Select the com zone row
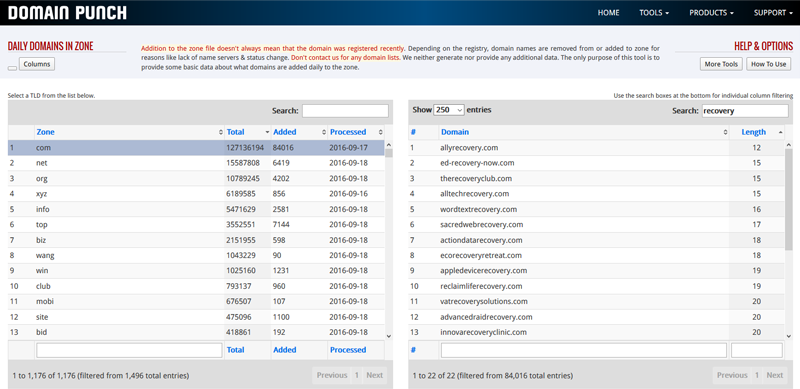This screenshot has width=800, height=389. pyautogui.click(x=196, y=148)
